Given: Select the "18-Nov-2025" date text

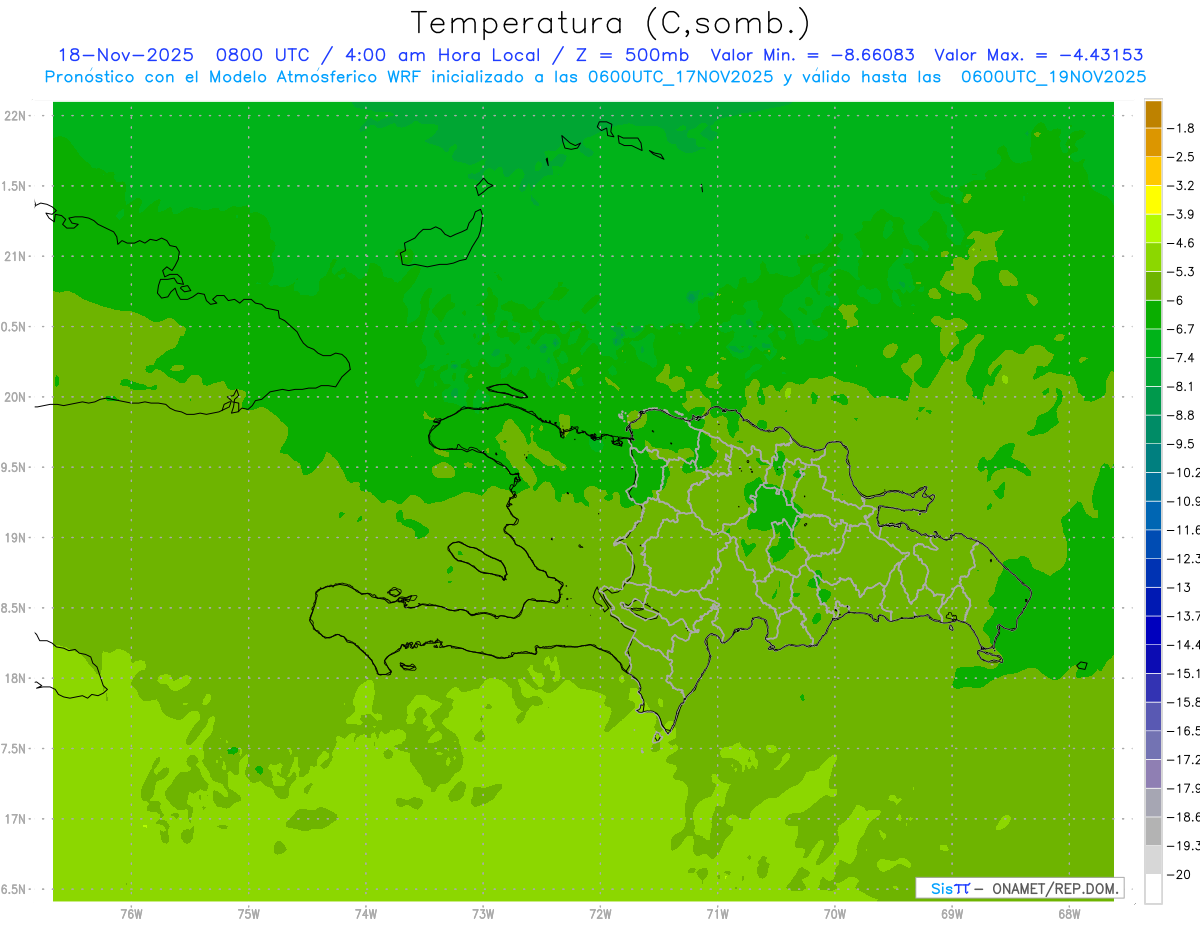Looking at the screenshot, I should [124, 55].
